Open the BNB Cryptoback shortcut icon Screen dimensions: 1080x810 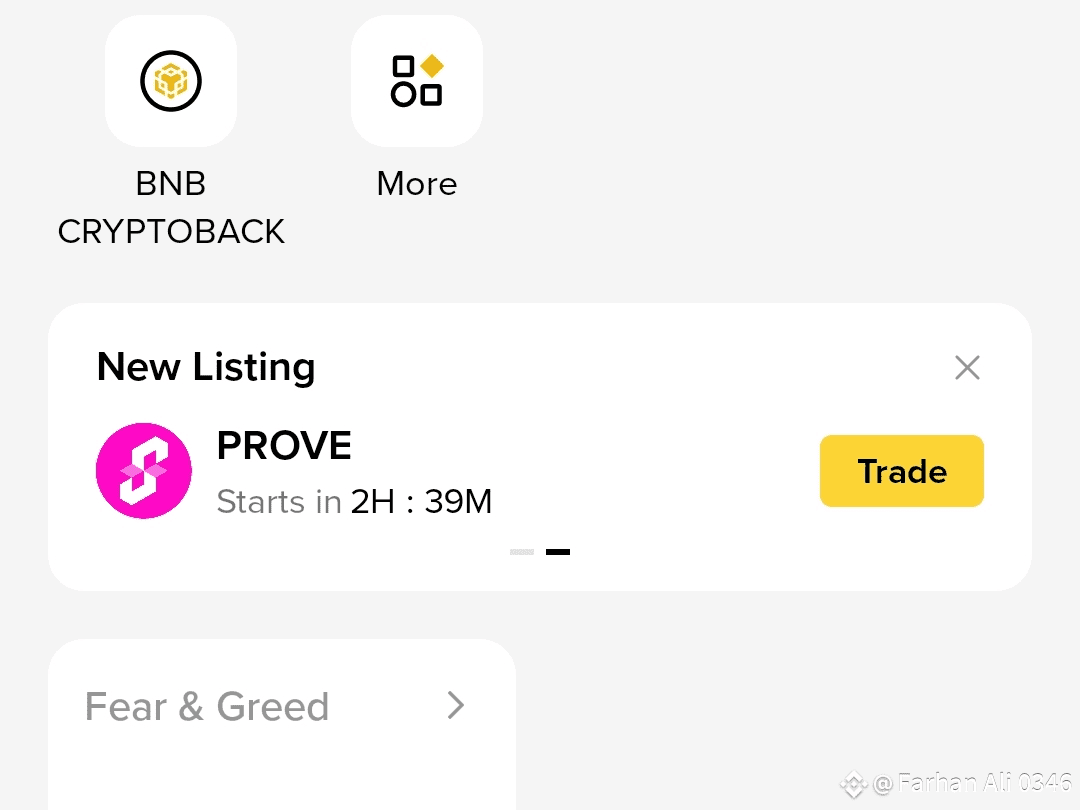pos(171,81)
